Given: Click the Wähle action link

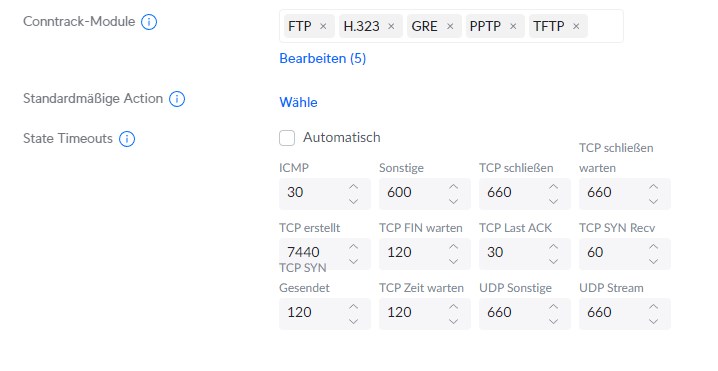Looking at the screenshot, I should tap(298, 102).
